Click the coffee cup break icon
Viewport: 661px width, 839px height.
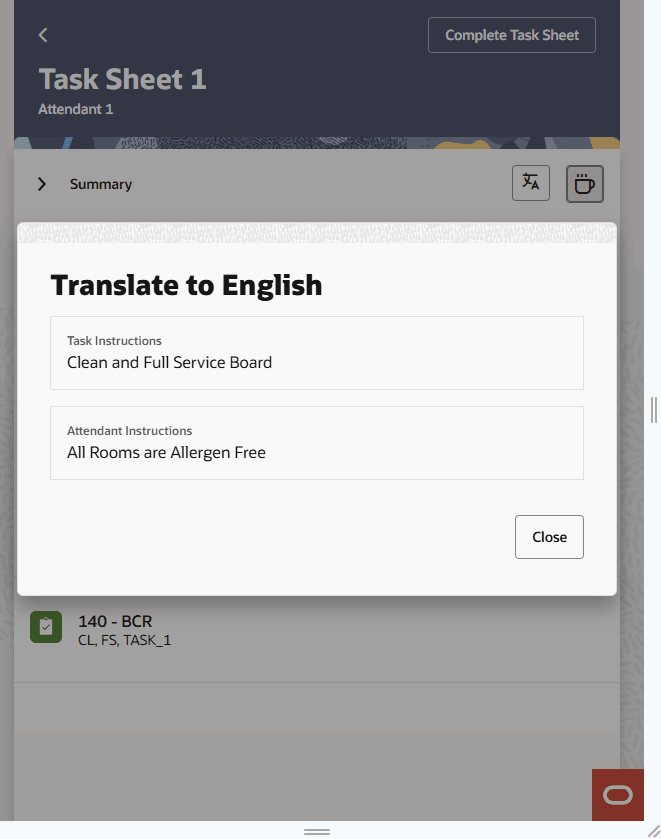click(584, 184)
